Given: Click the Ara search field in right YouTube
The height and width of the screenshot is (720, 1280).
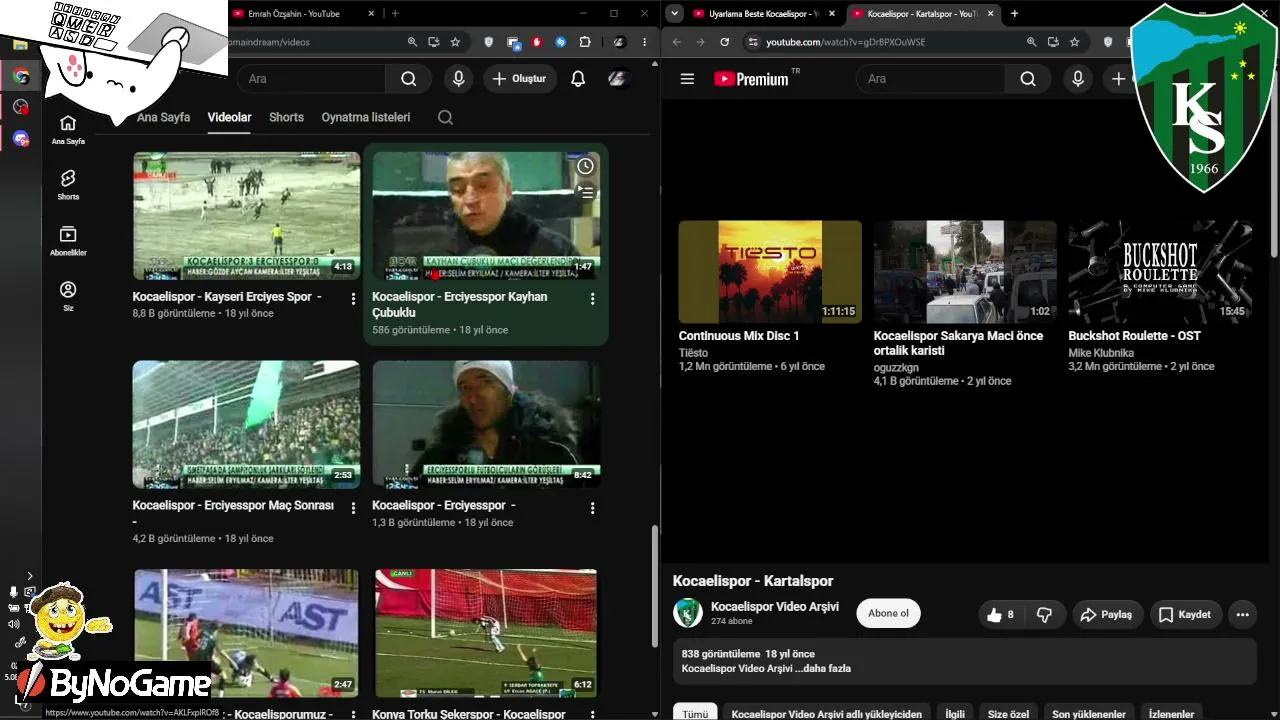Looking at the screenshot, I should tap(930, 79).
